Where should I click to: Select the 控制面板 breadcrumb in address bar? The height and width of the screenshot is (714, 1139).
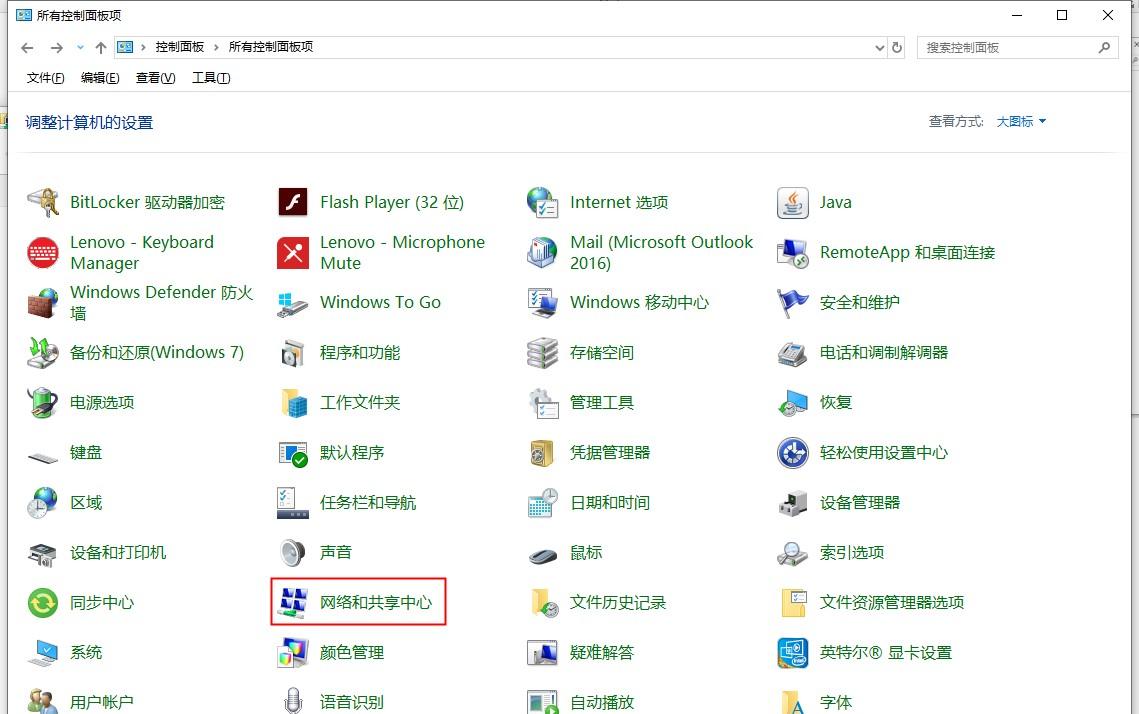tap(179, 46)
